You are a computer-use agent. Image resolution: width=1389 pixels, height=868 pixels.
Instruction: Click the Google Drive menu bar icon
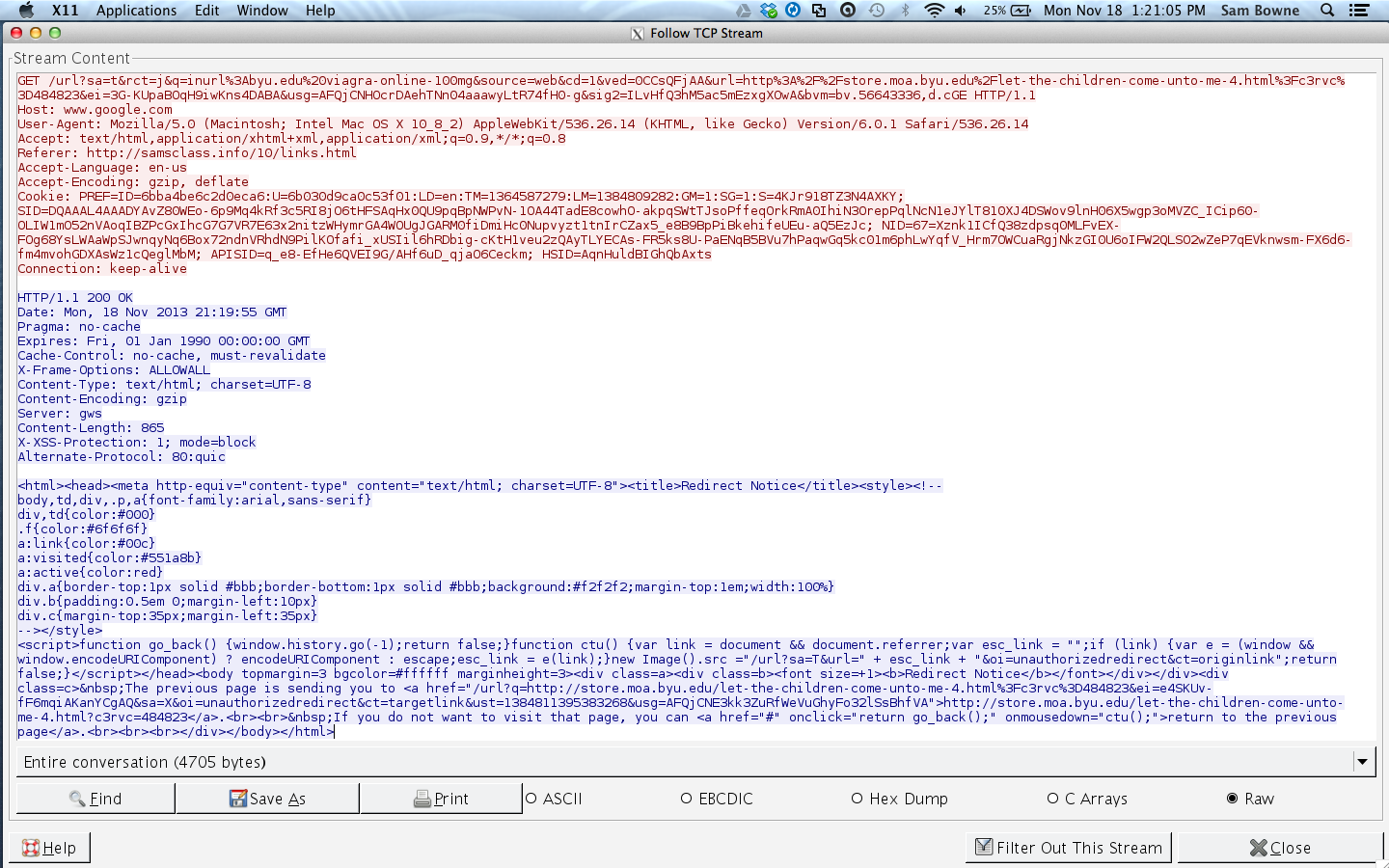click(743, 11)
